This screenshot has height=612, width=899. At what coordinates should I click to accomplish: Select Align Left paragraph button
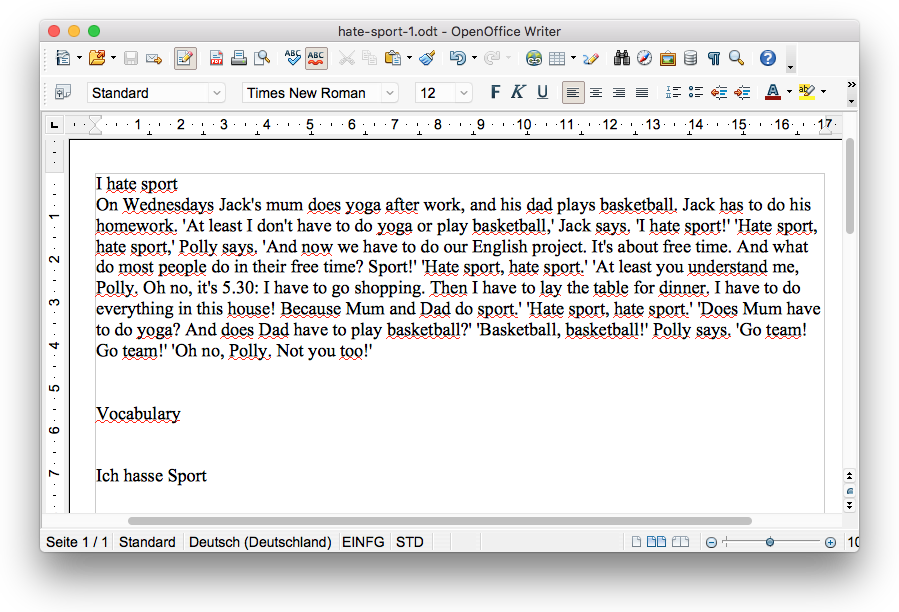(573, 92)
